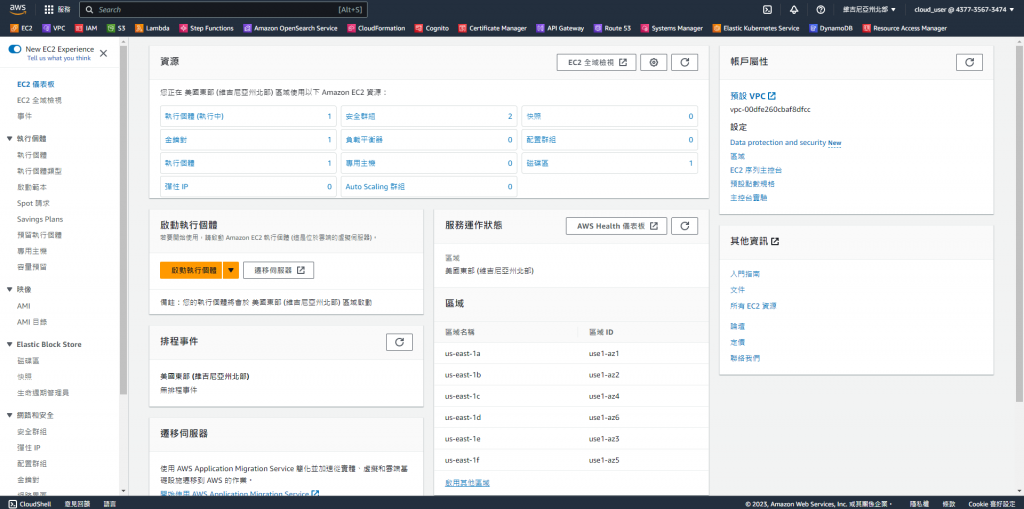Open the EC2 全域檢視 button in resources
Image resolution: width=1024 pixels, height=509 pixels.
(x=597, y=62)
